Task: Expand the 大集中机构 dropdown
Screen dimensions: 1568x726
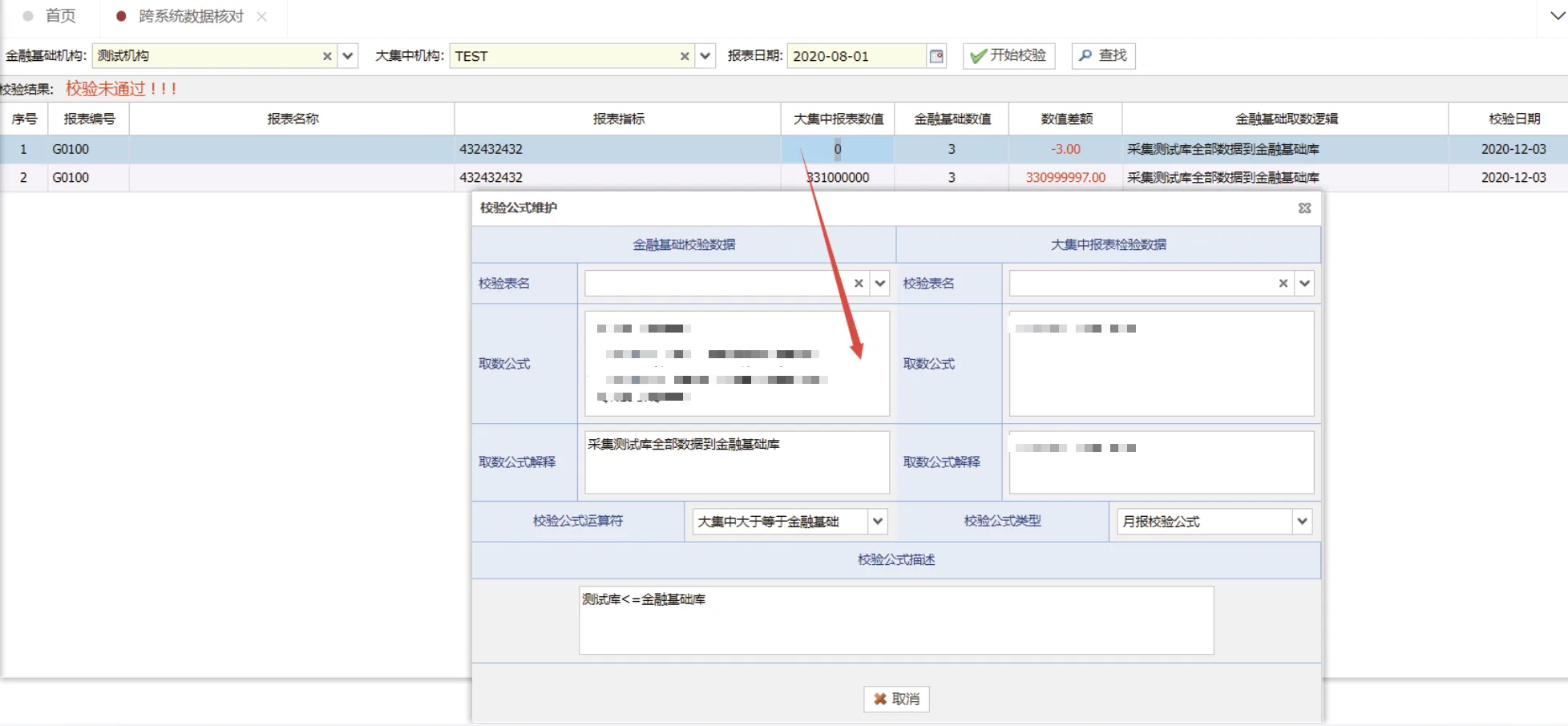Action: (705, 56)
